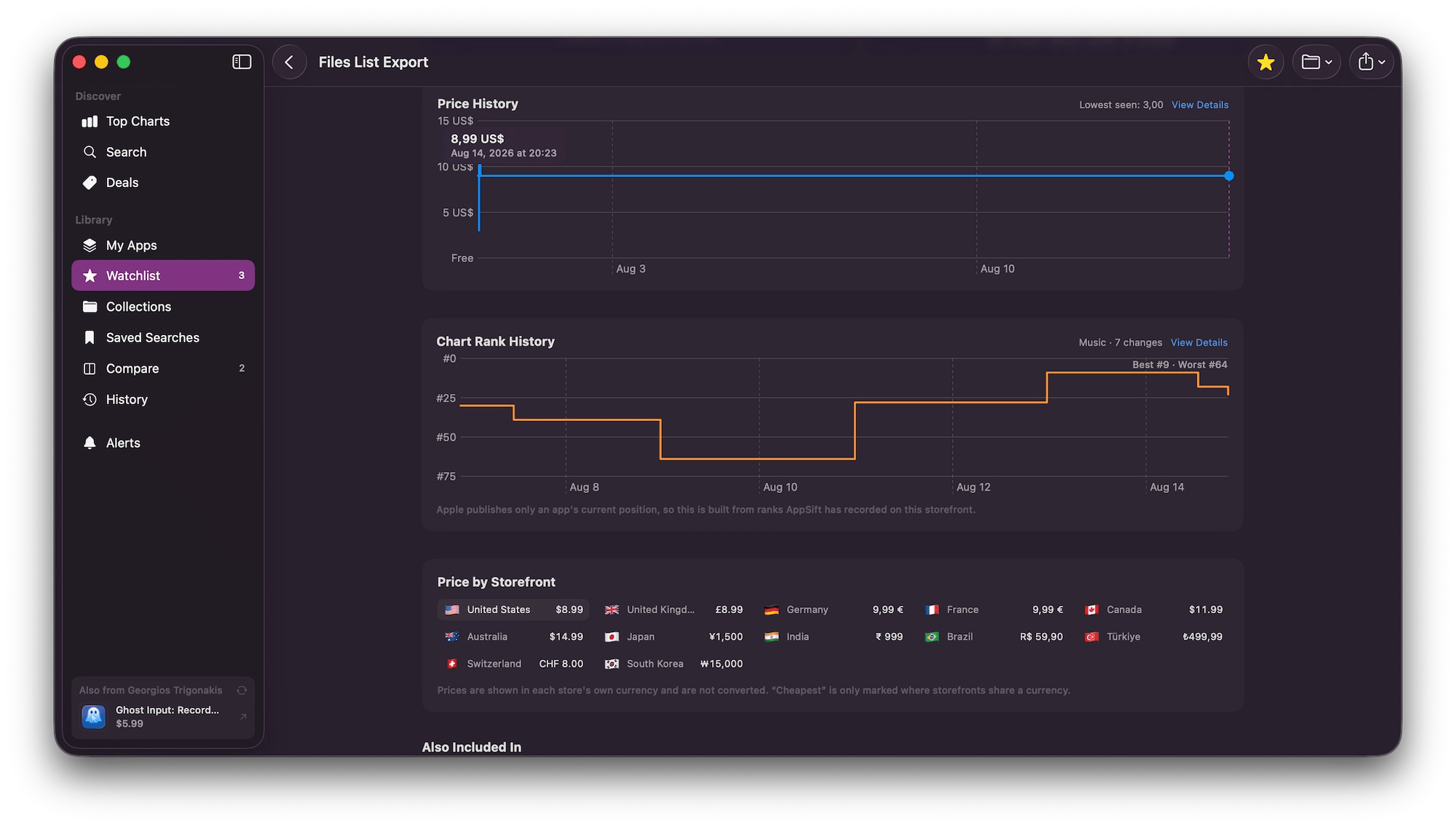Click the History clock icon
The image size is (1456, 828).
[x=90, y=400]
